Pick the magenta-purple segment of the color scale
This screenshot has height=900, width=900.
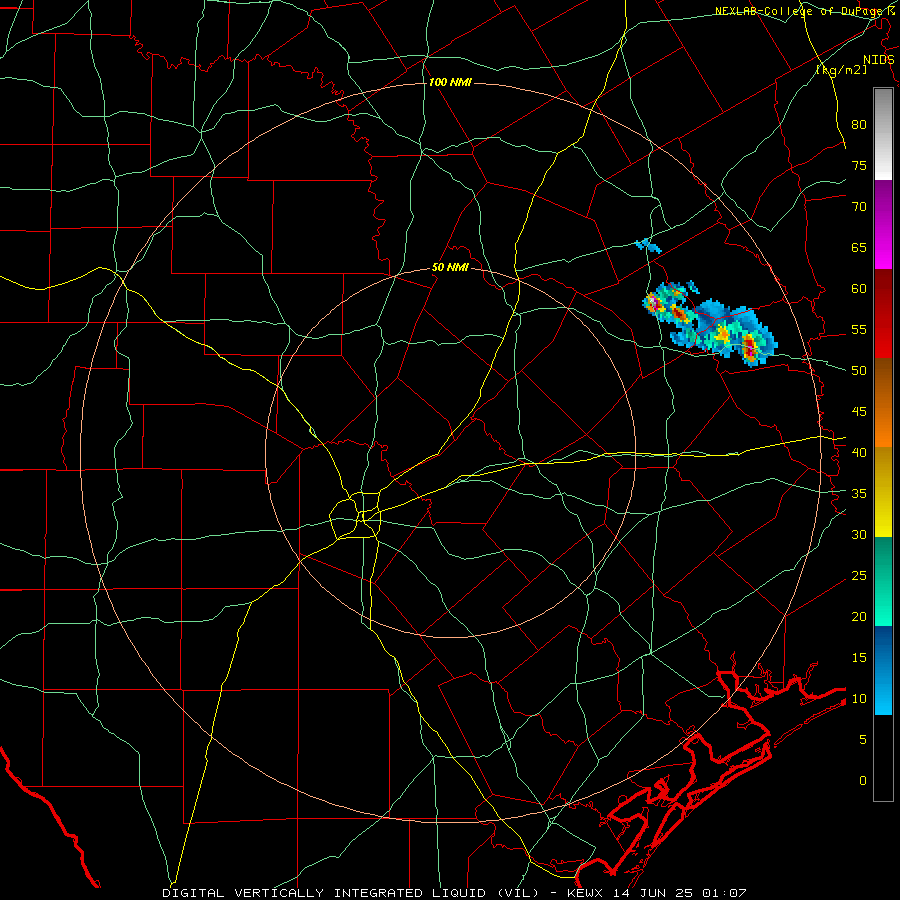point(883,224)
